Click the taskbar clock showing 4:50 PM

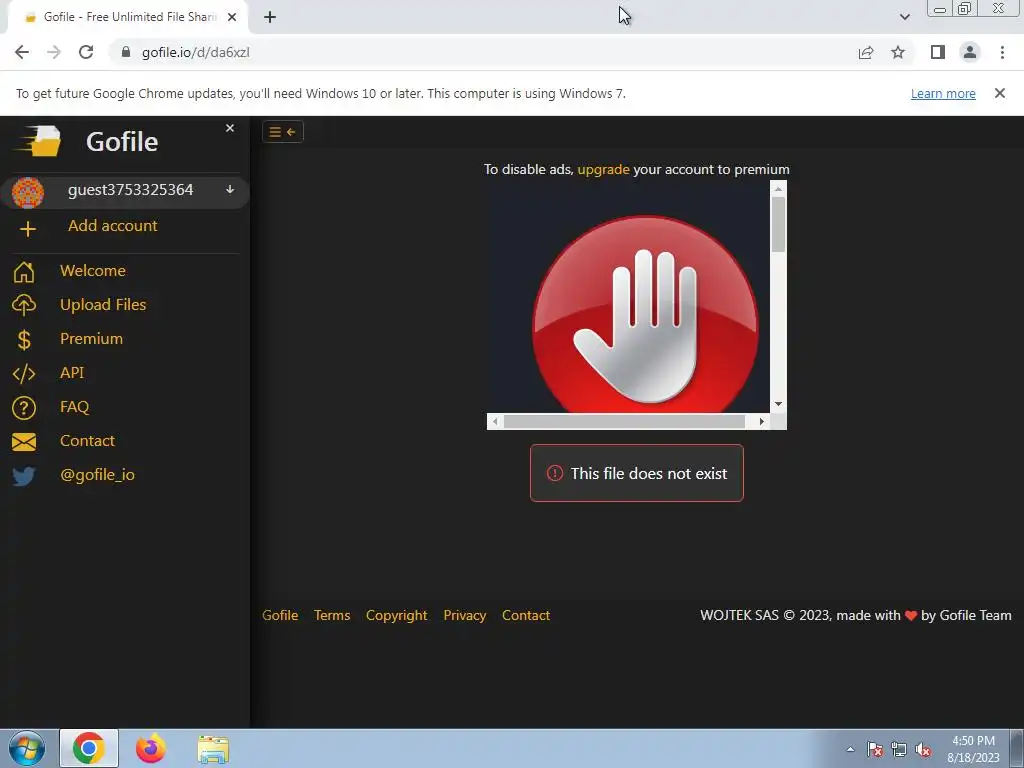point(973,749)
